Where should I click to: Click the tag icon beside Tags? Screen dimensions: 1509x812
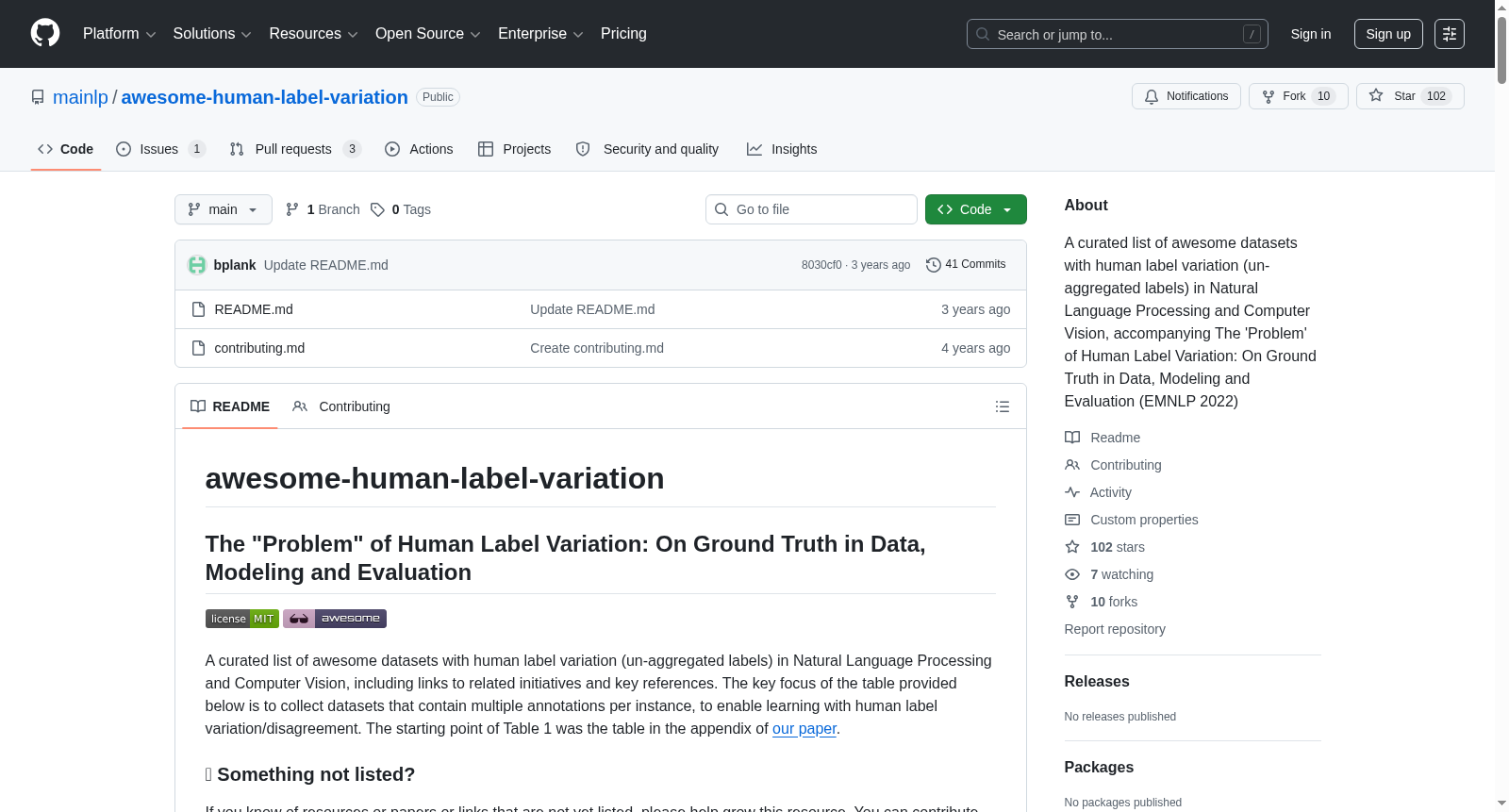pyautogui.click(x=377, y=209)
